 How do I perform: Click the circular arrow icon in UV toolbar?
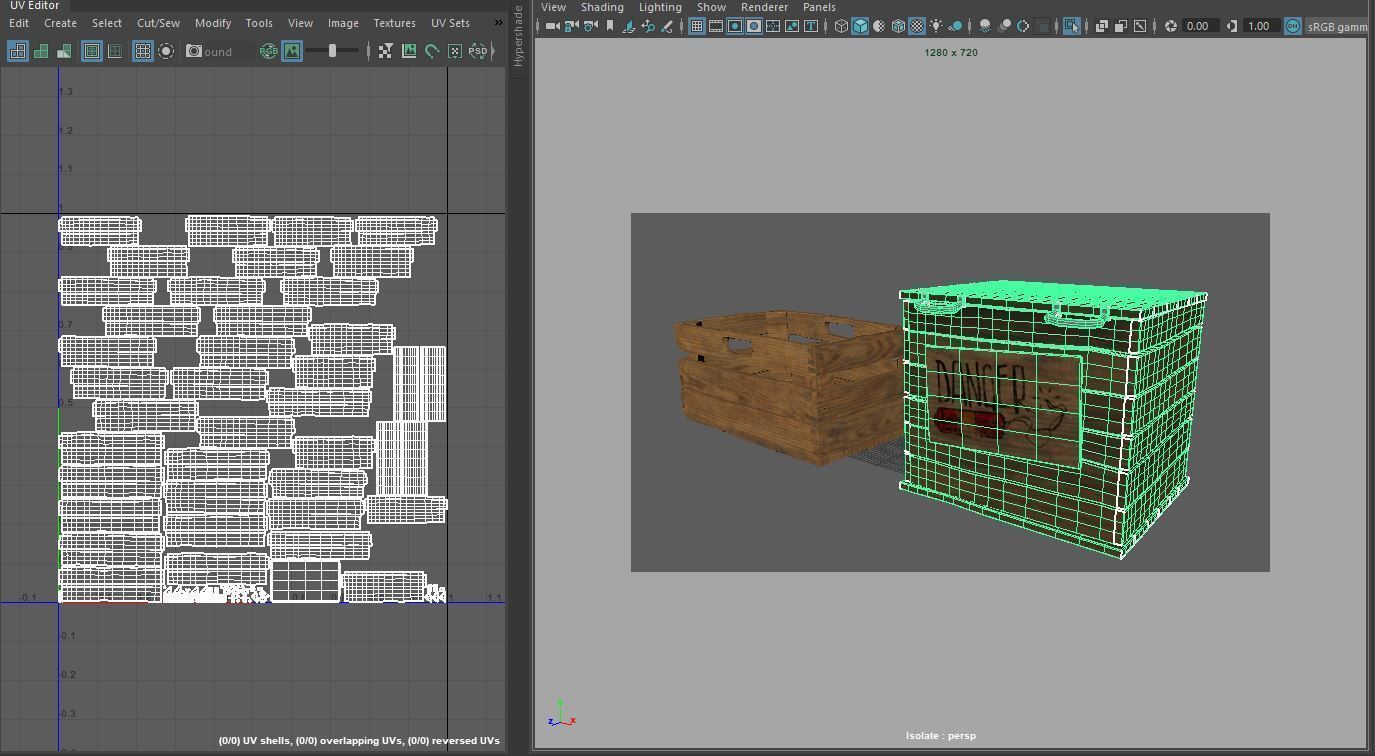click(x=432, y=51)
